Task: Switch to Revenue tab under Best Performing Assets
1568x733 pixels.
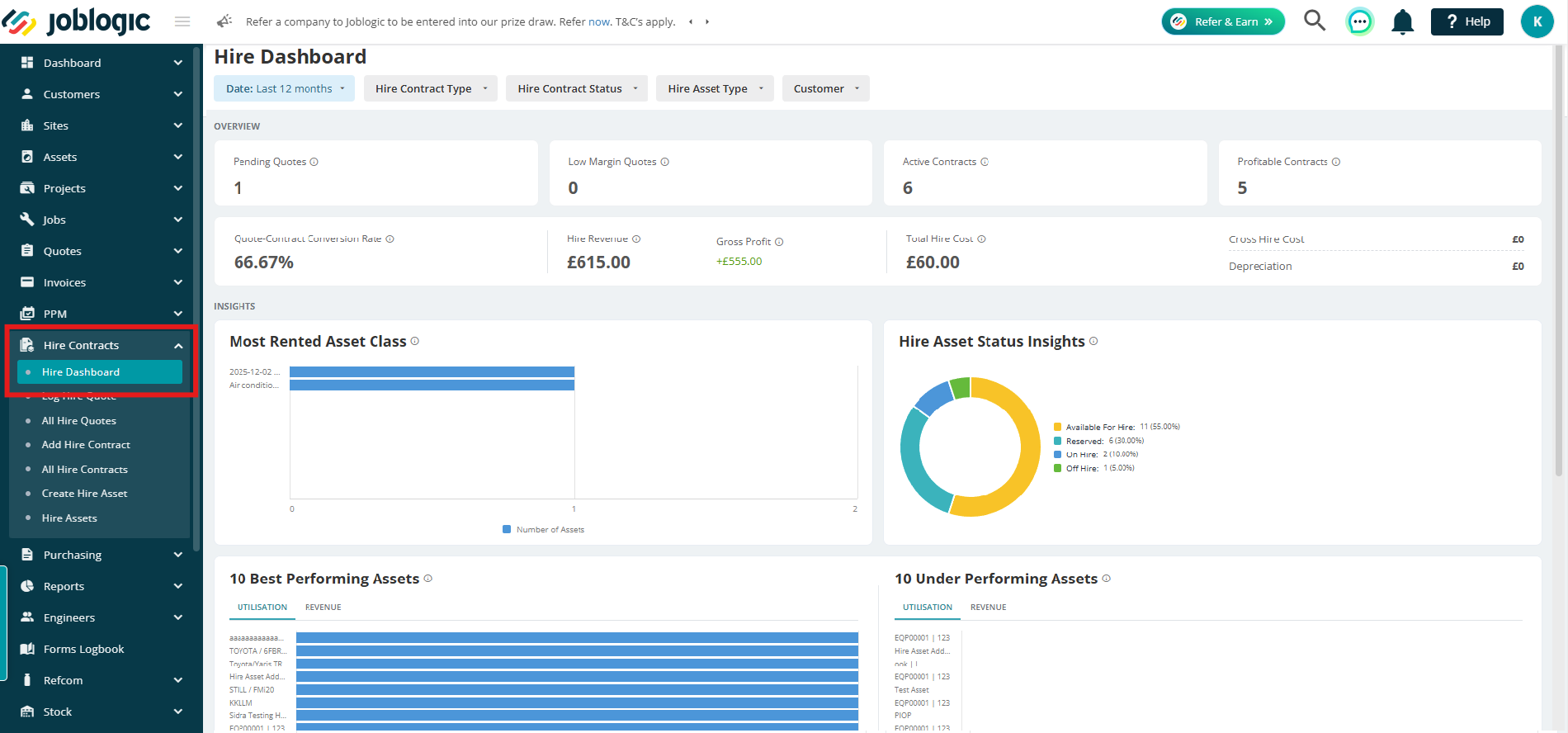Action: click(324, 607)
